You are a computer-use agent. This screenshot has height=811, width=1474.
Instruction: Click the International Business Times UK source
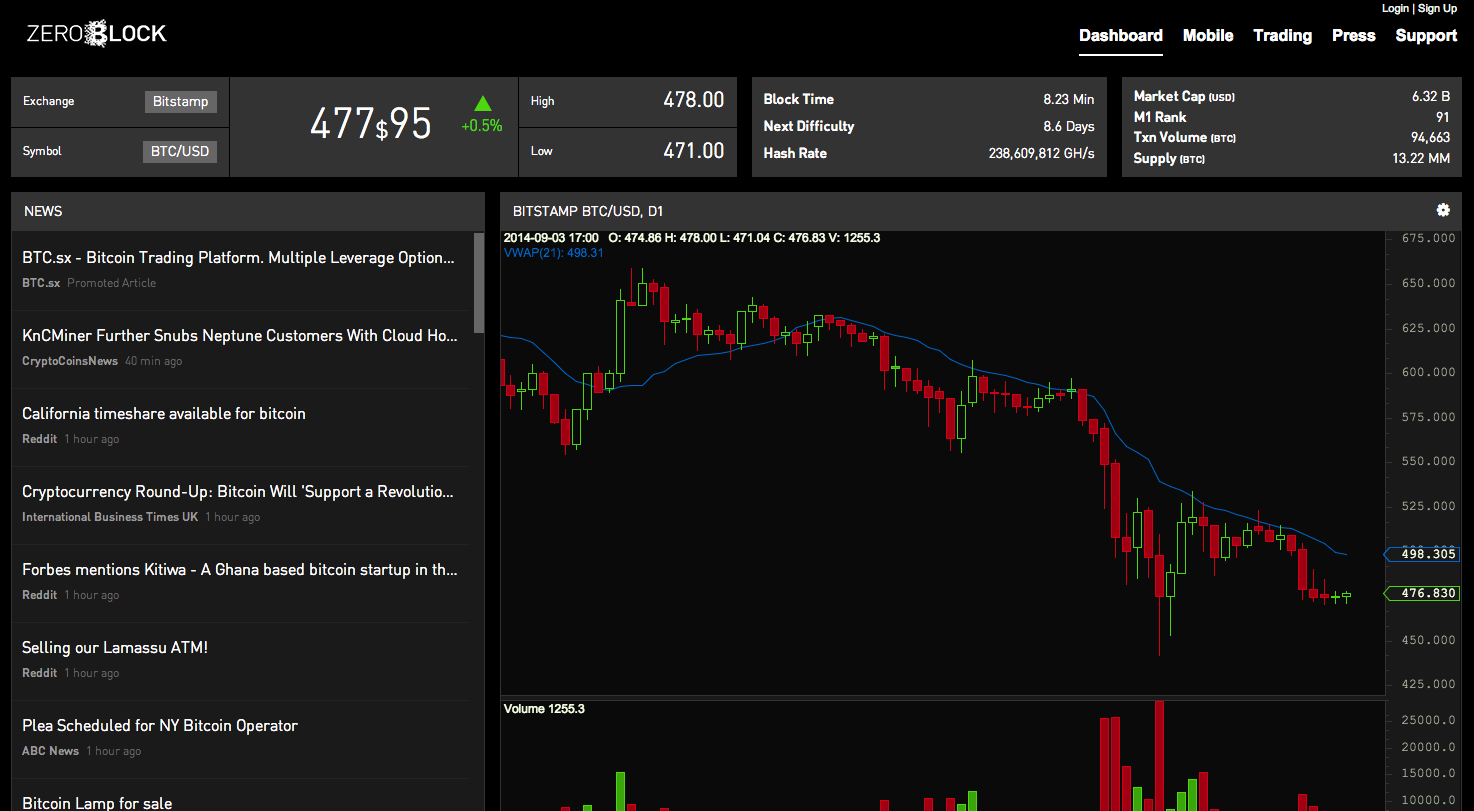[110, 517]
